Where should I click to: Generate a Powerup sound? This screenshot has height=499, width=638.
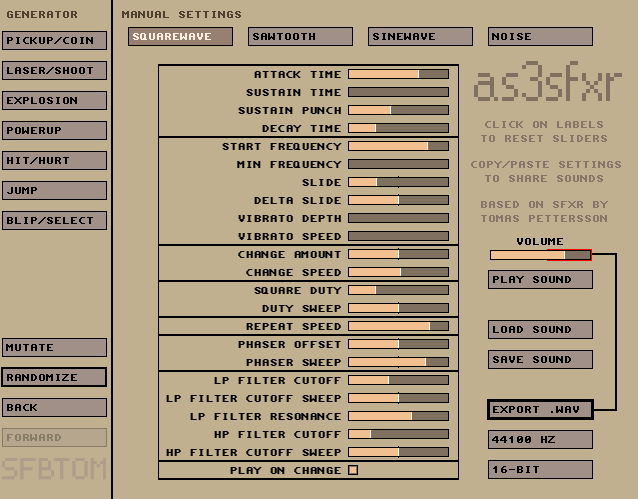coord(55,131)
